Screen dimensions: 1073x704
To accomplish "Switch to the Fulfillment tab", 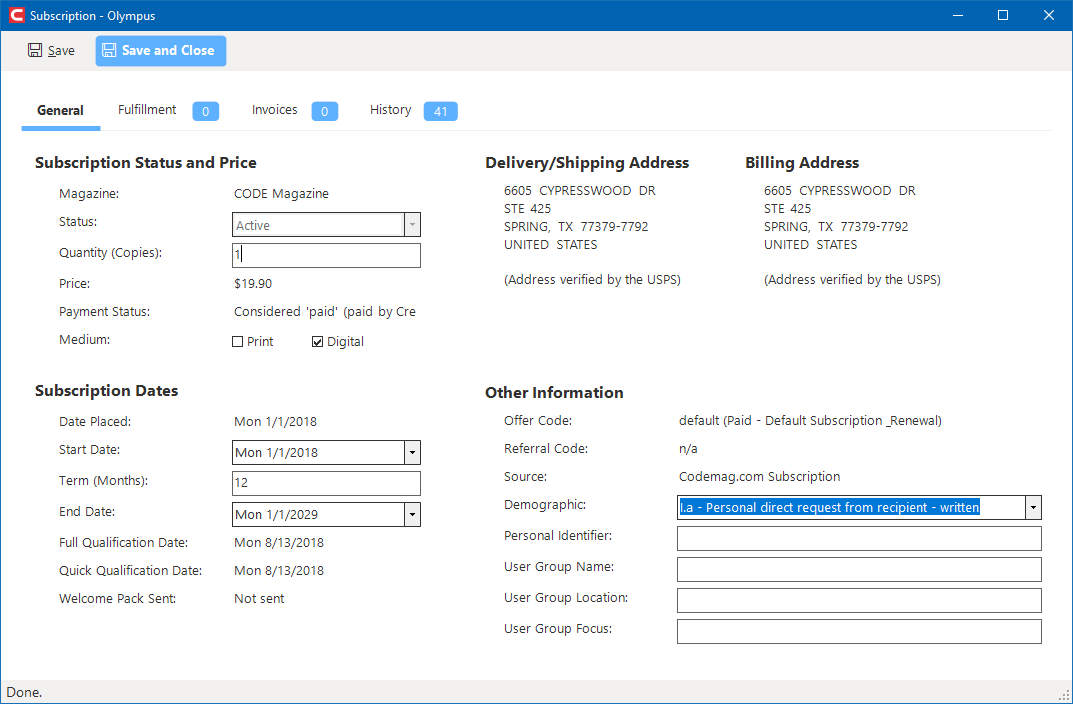I will (147, 109).
